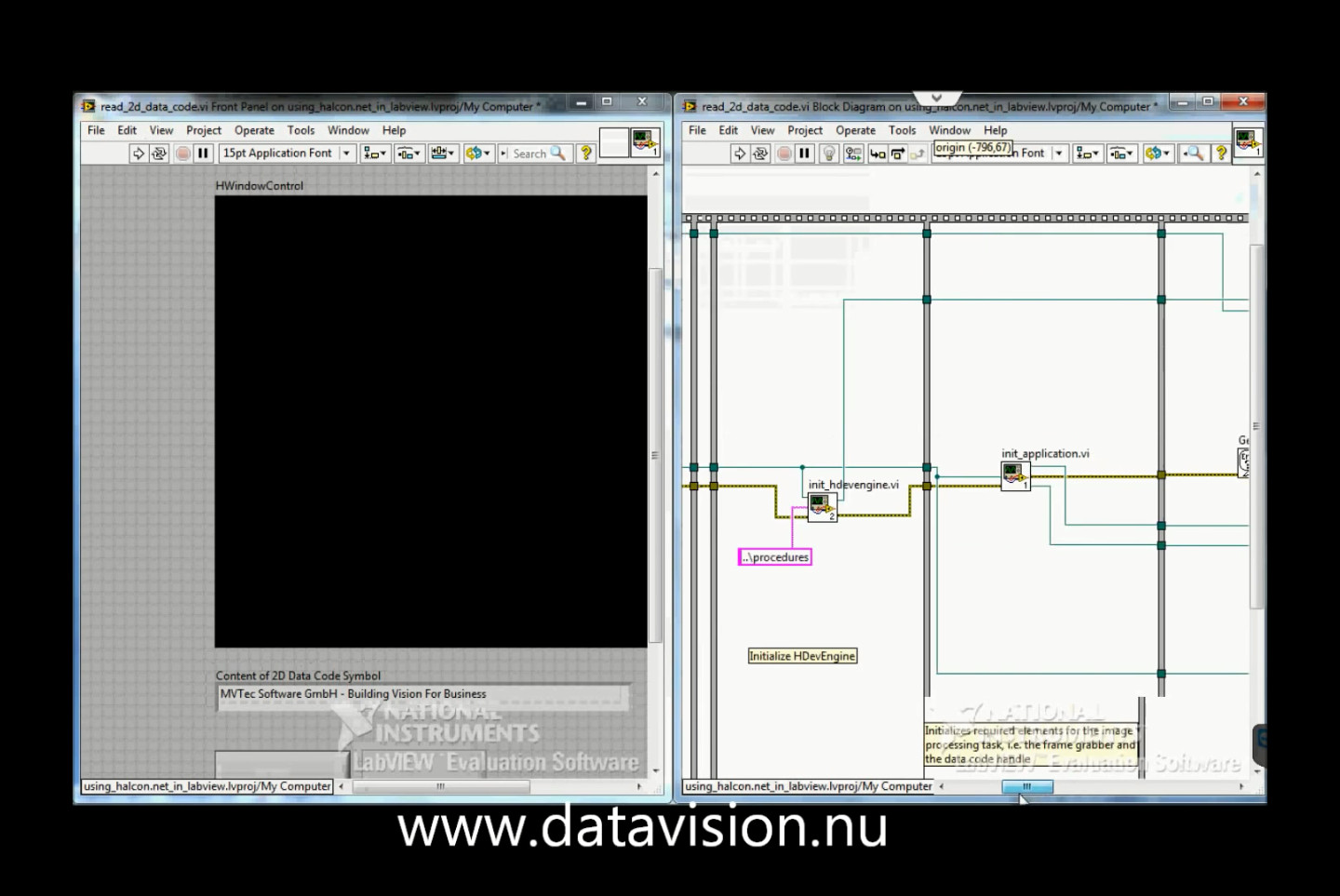Toggle Retain Wire Values button
Screen dimensions: 1340x896
pyautogui.click(x=852, y=154)
